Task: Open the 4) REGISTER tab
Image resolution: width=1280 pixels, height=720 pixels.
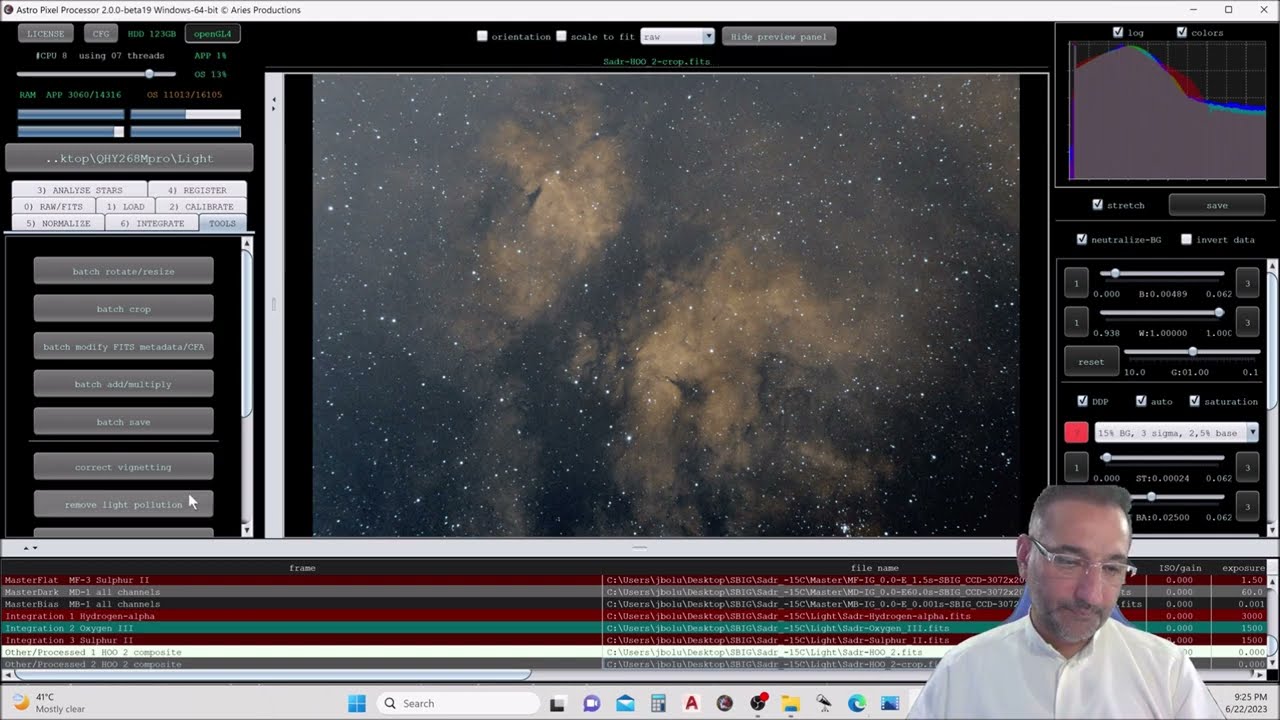Action: pos(197,190)
